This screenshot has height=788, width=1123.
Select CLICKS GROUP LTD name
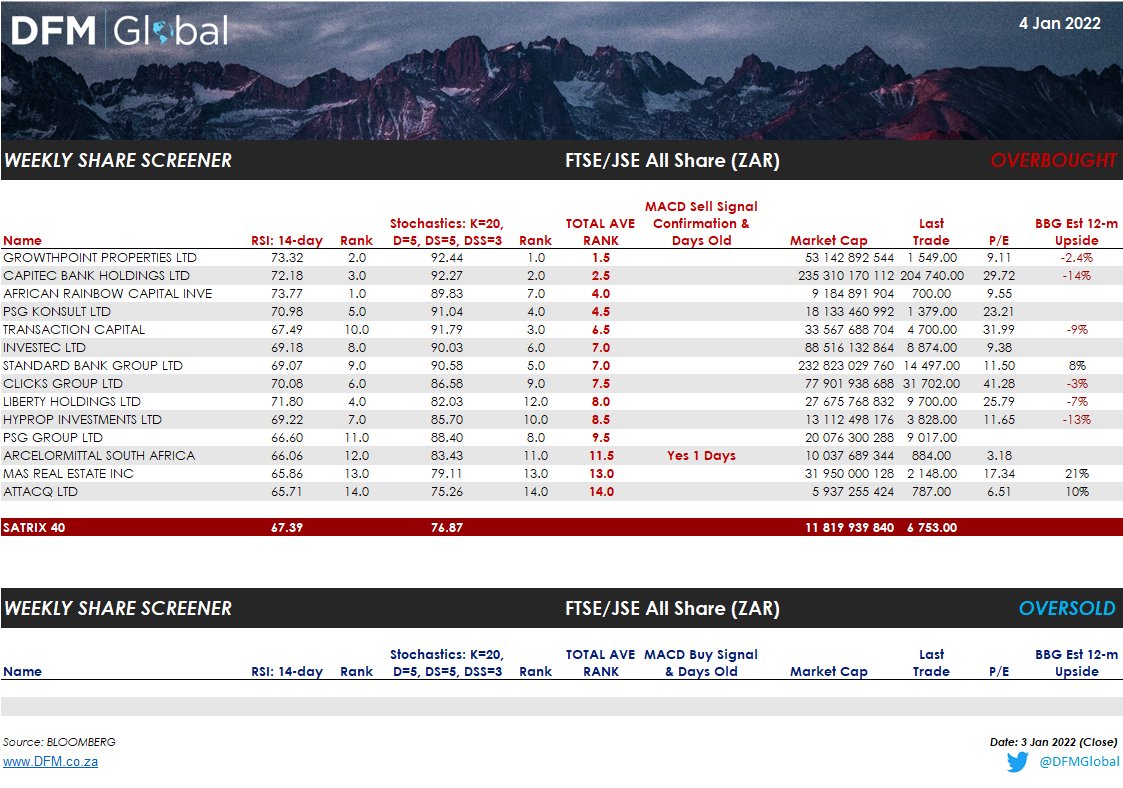click(62, 383)
